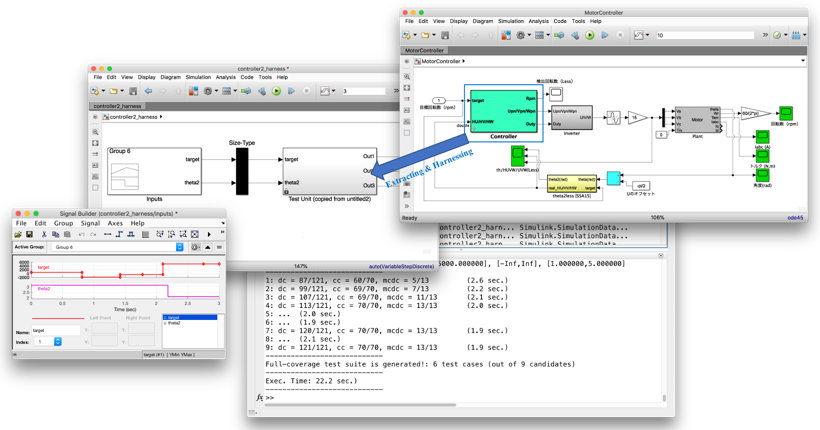Open Library Browser in MotorController toolbar

[x=506, y=35]
